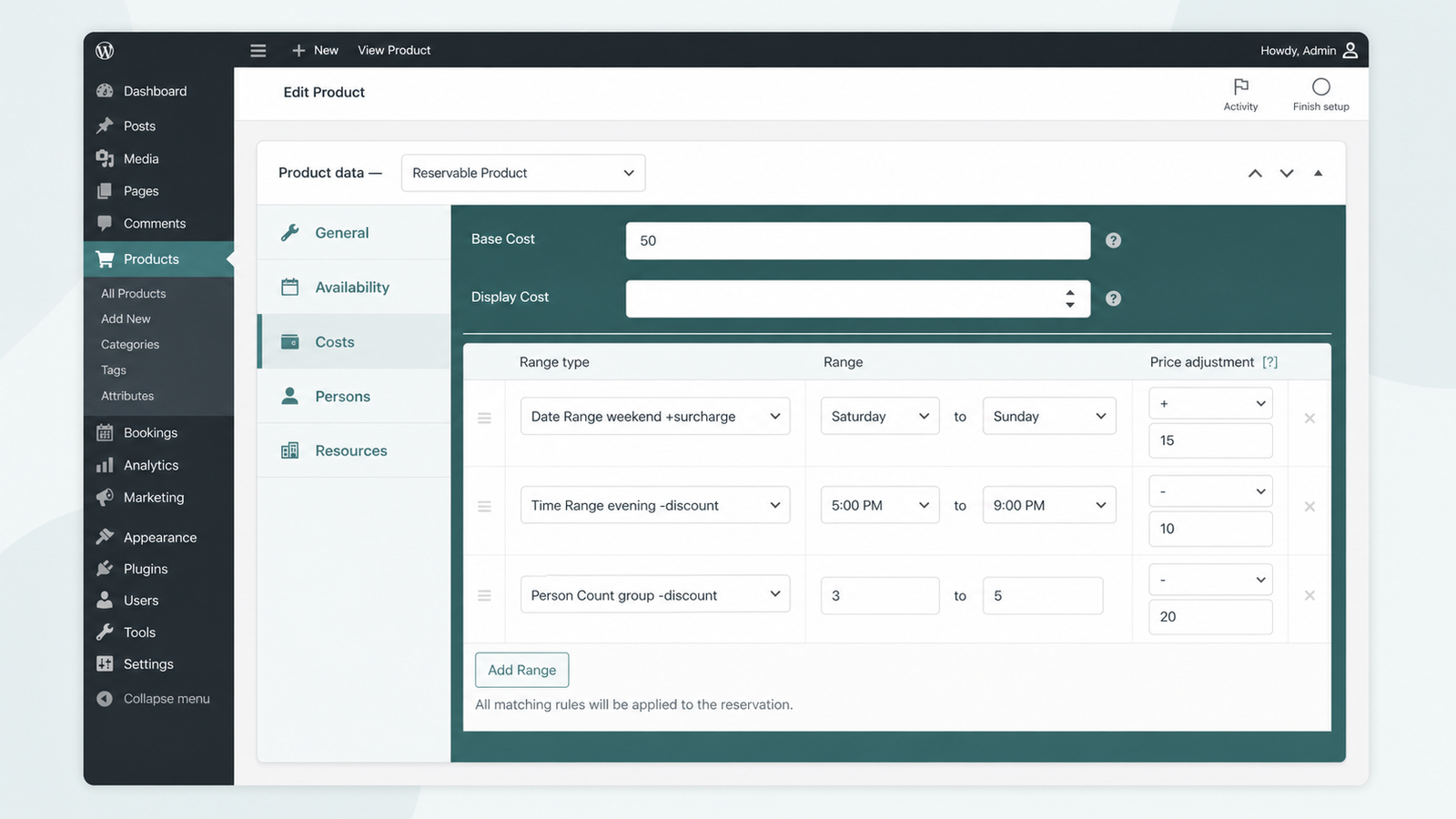This screenshot has width=1456, height=819.
Task: Click the Collapse menu arrow icon
Action: point(105,699)
